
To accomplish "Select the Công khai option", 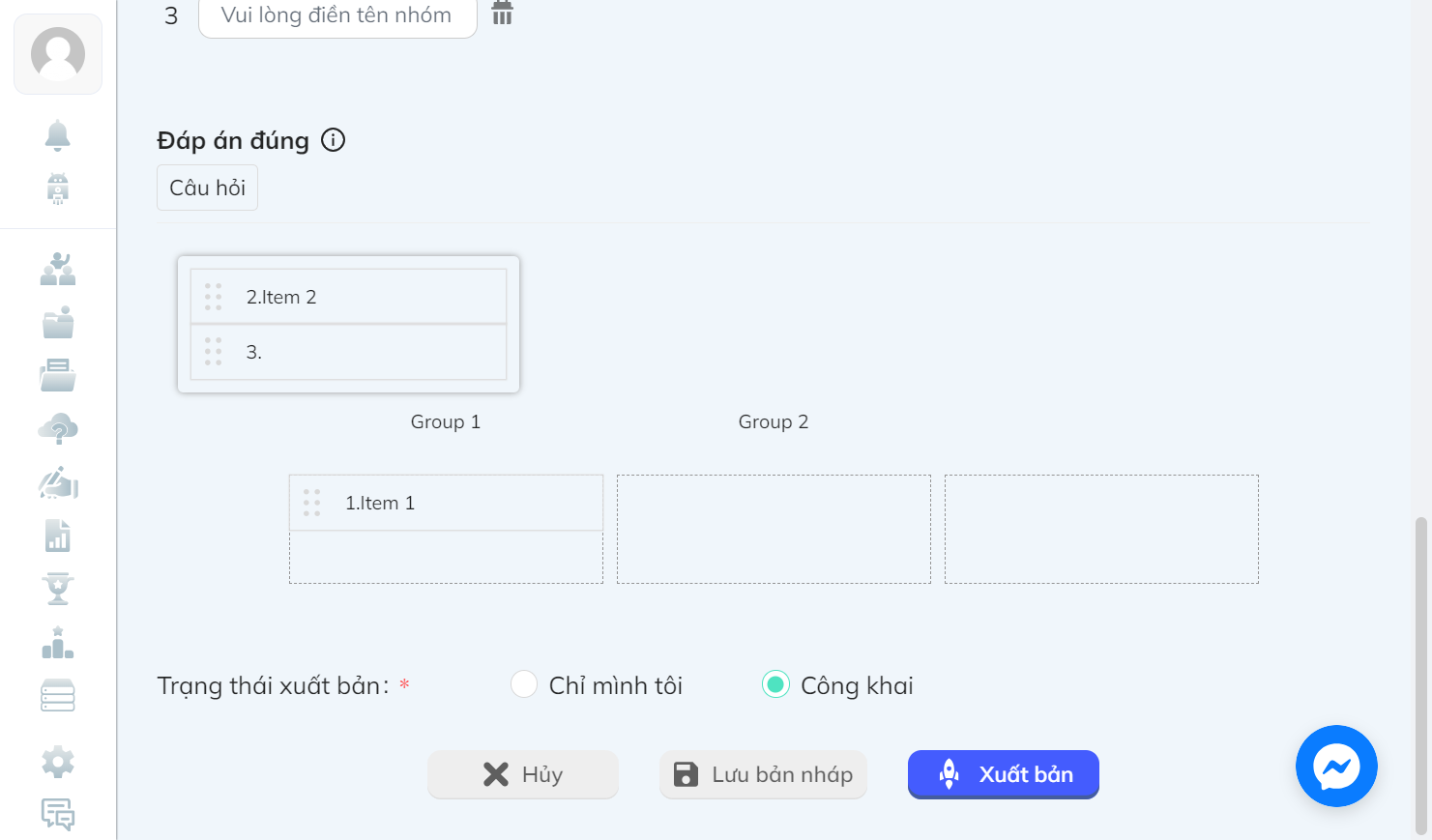I will tap(775, 684).
